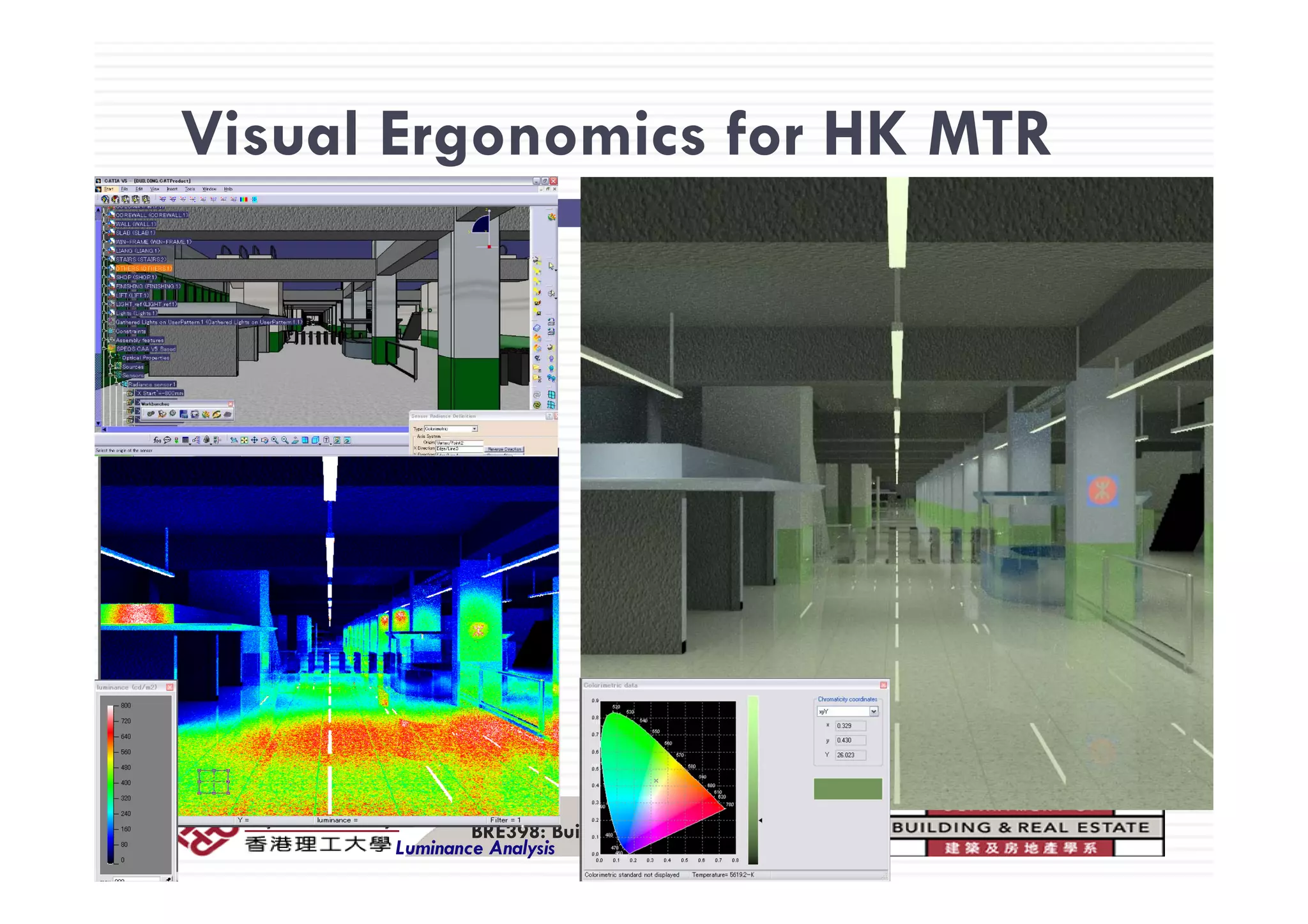
Task: Click first icon in Workbenches toolbar
Action: pos(151,414)
